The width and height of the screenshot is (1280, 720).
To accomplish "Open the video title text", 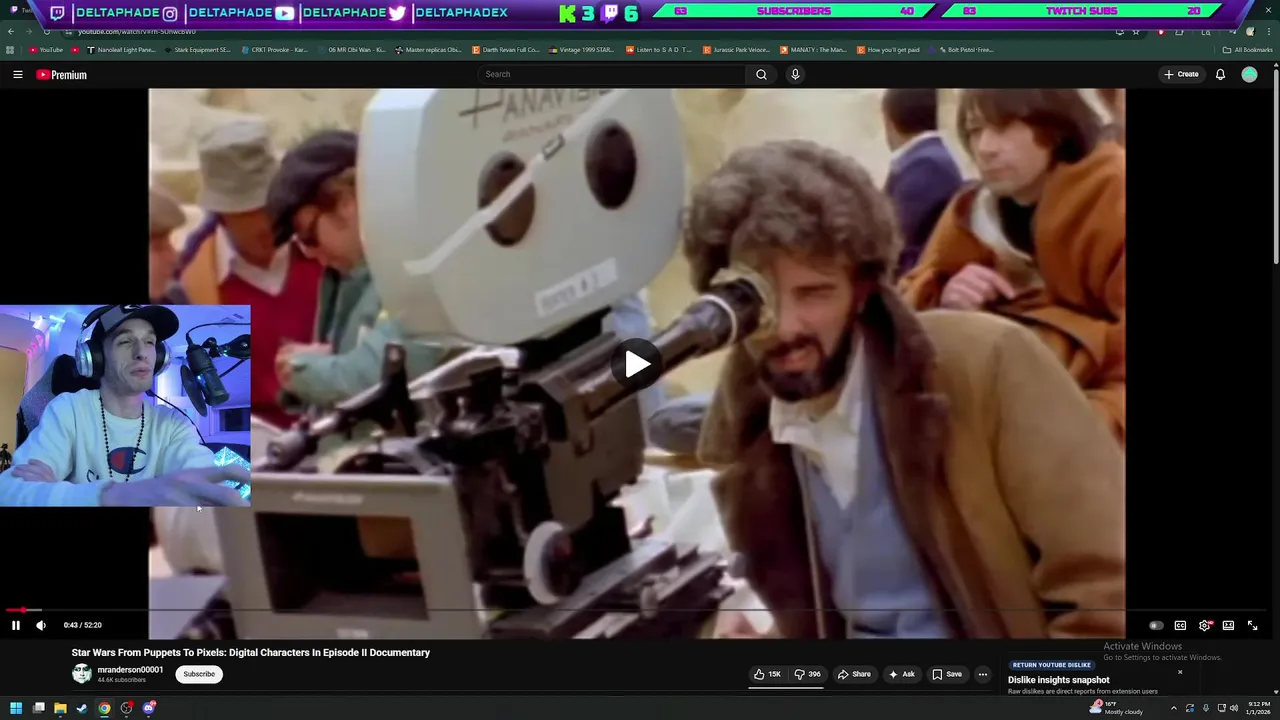I will click(x=251, y=652).
